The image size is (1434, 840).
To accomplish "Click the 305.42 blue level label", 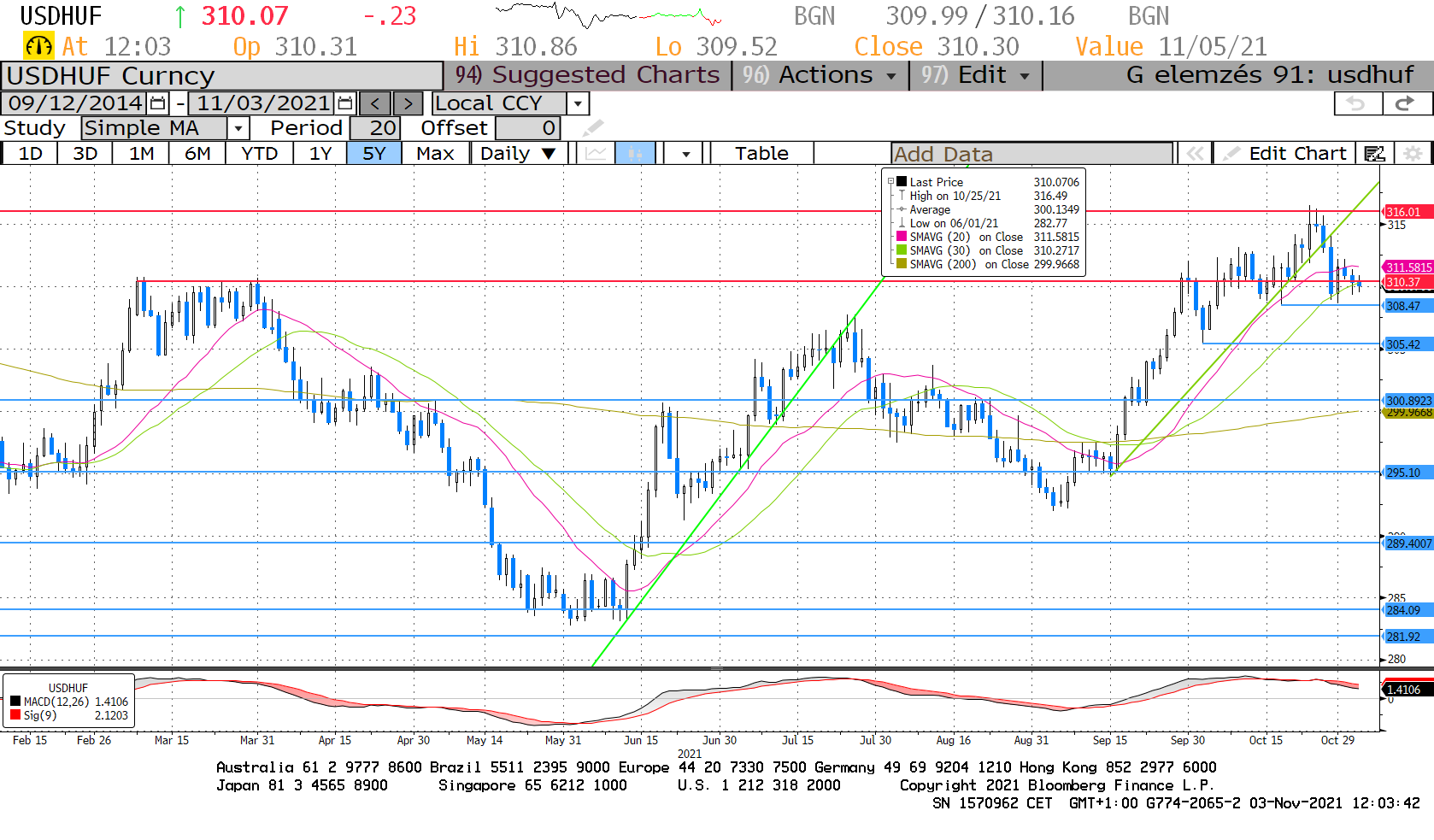I will tap(1408, 344).
